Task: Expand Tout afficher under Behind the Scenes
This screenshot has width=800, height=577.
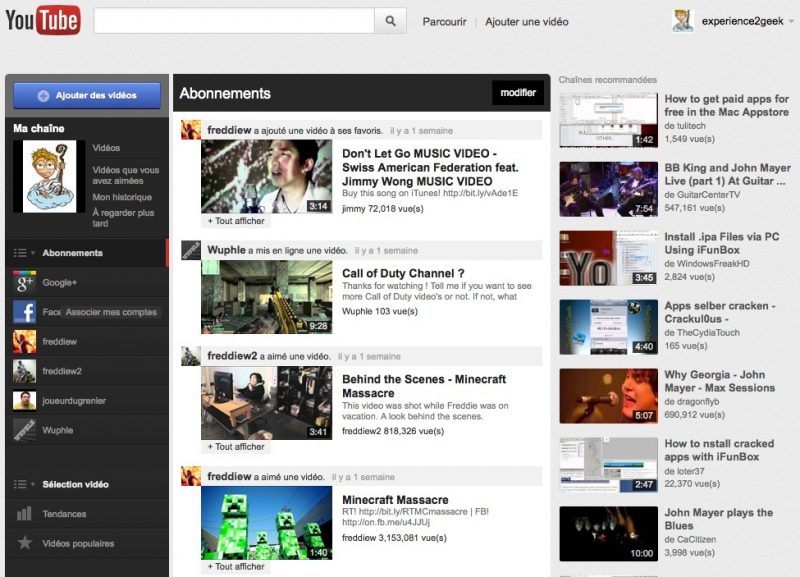Action: [236, 446]
